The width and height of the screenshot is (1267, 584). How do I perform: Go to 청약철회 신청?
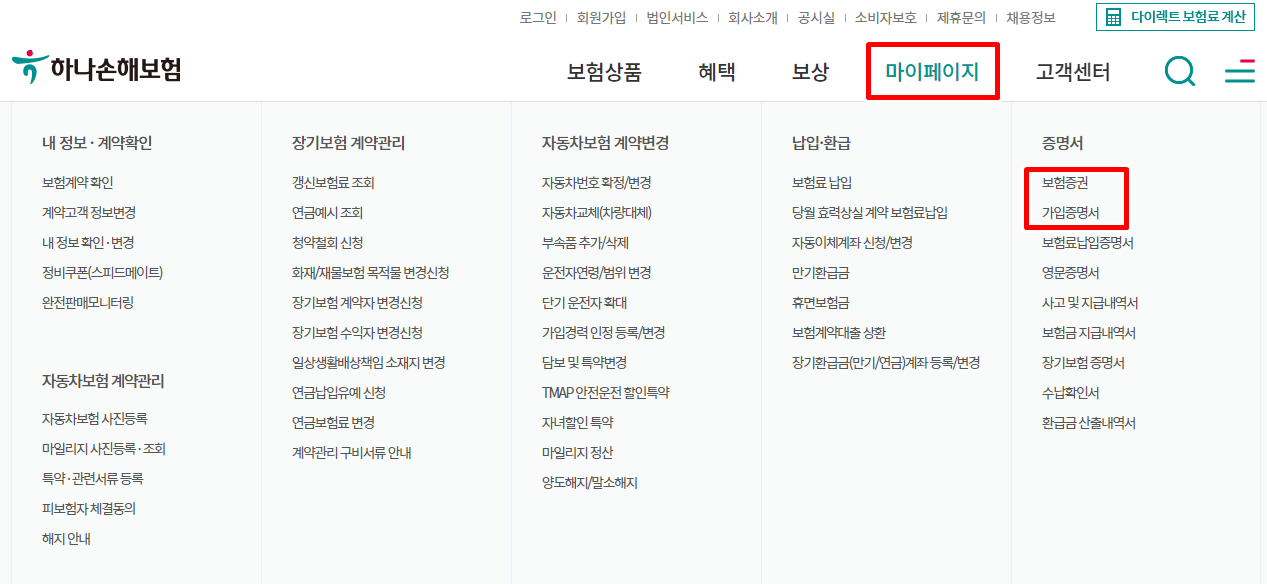point(328,243)
